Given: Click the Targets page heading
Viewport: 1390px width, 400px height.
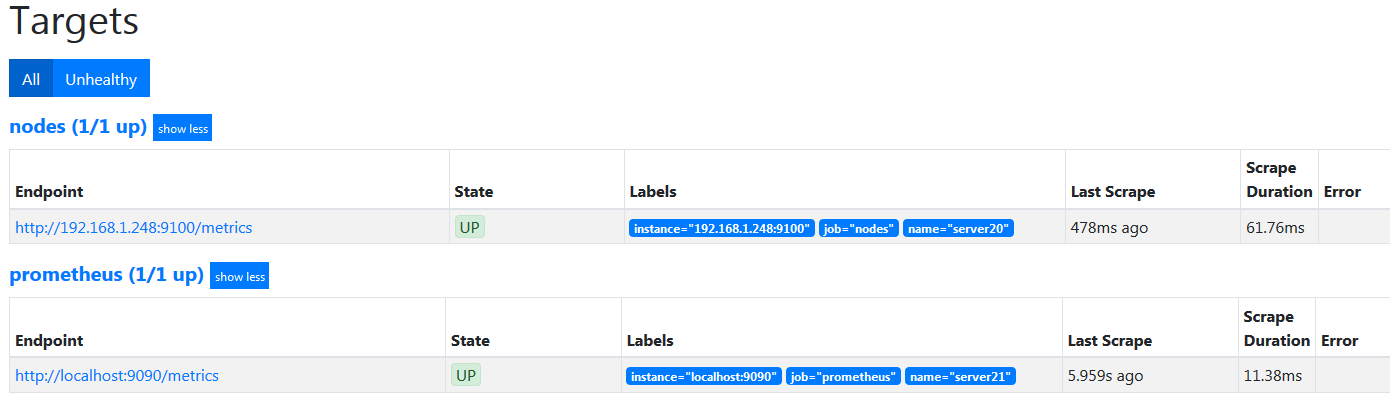Looking at the screenshot, I should [x=74, y=21].
